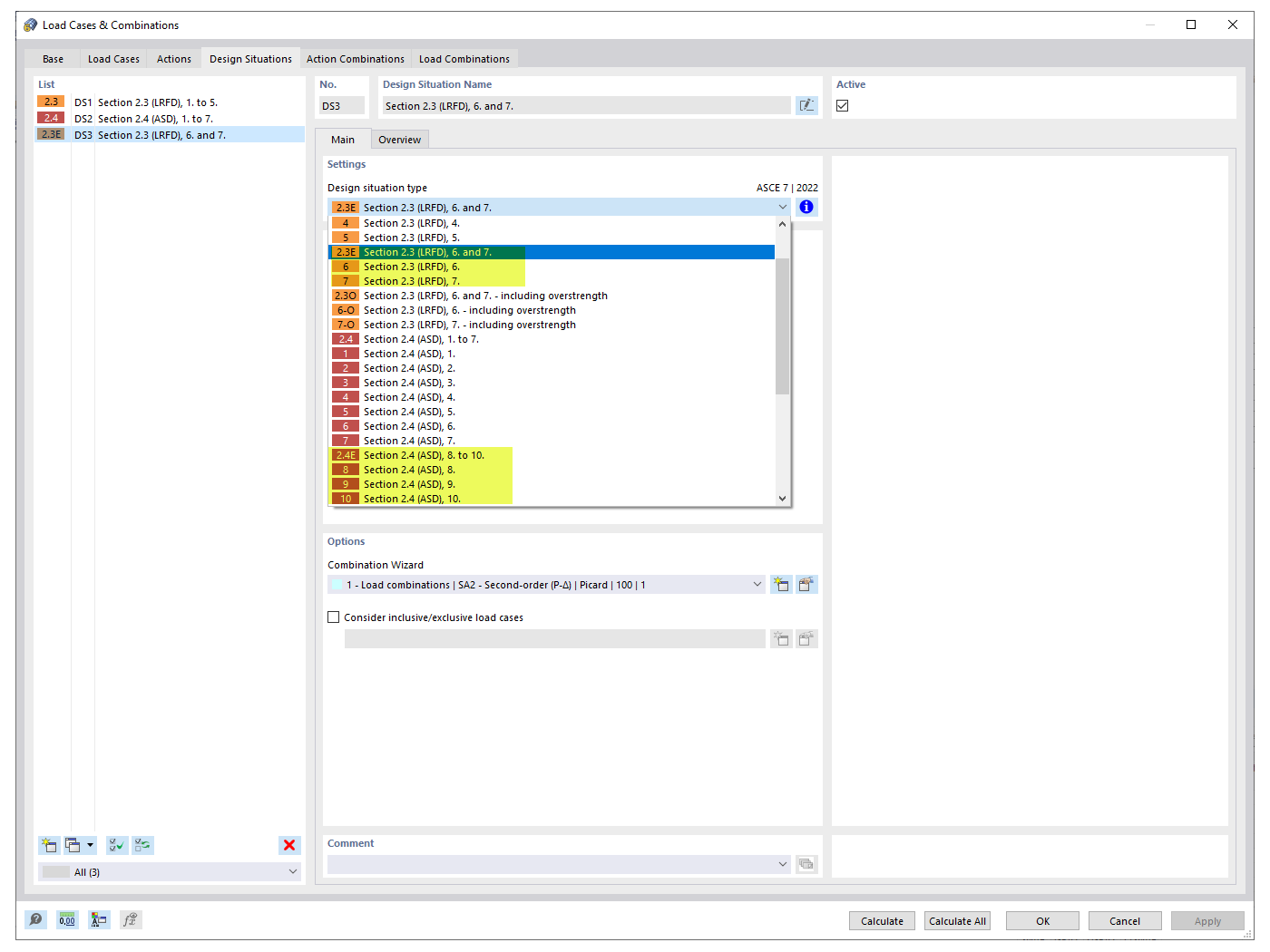Choose Section 2.4 (ASD), 1. to 7. option
The image size is (1270, 952).
552,339
